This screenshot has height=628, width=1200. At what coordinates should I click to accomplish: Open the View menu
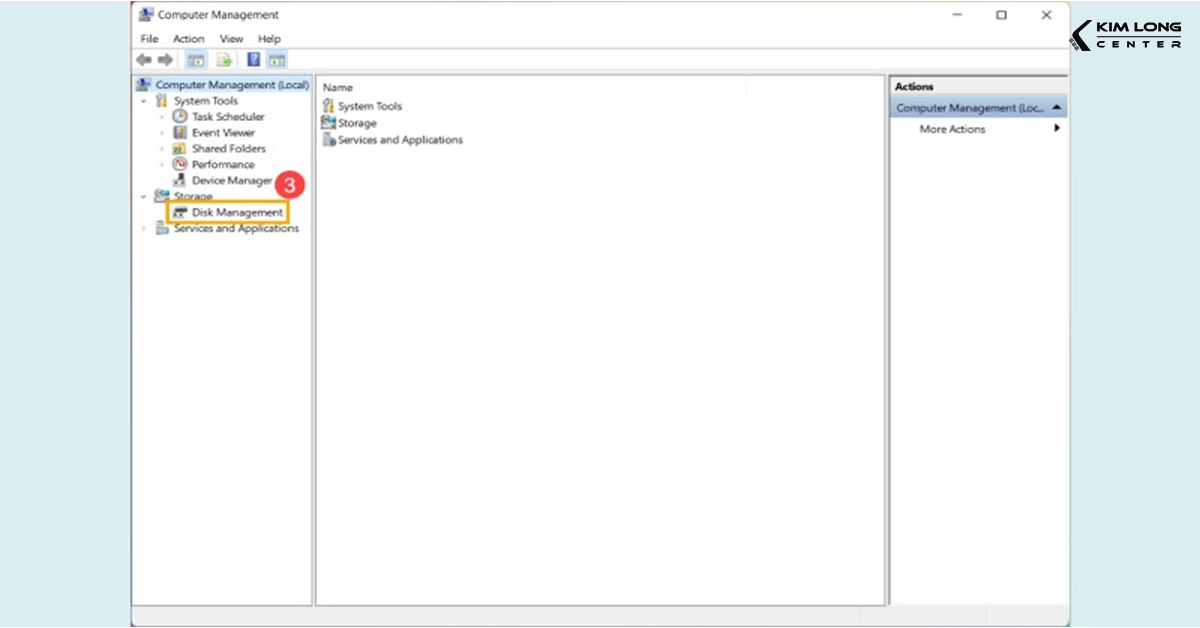point(231,39)
